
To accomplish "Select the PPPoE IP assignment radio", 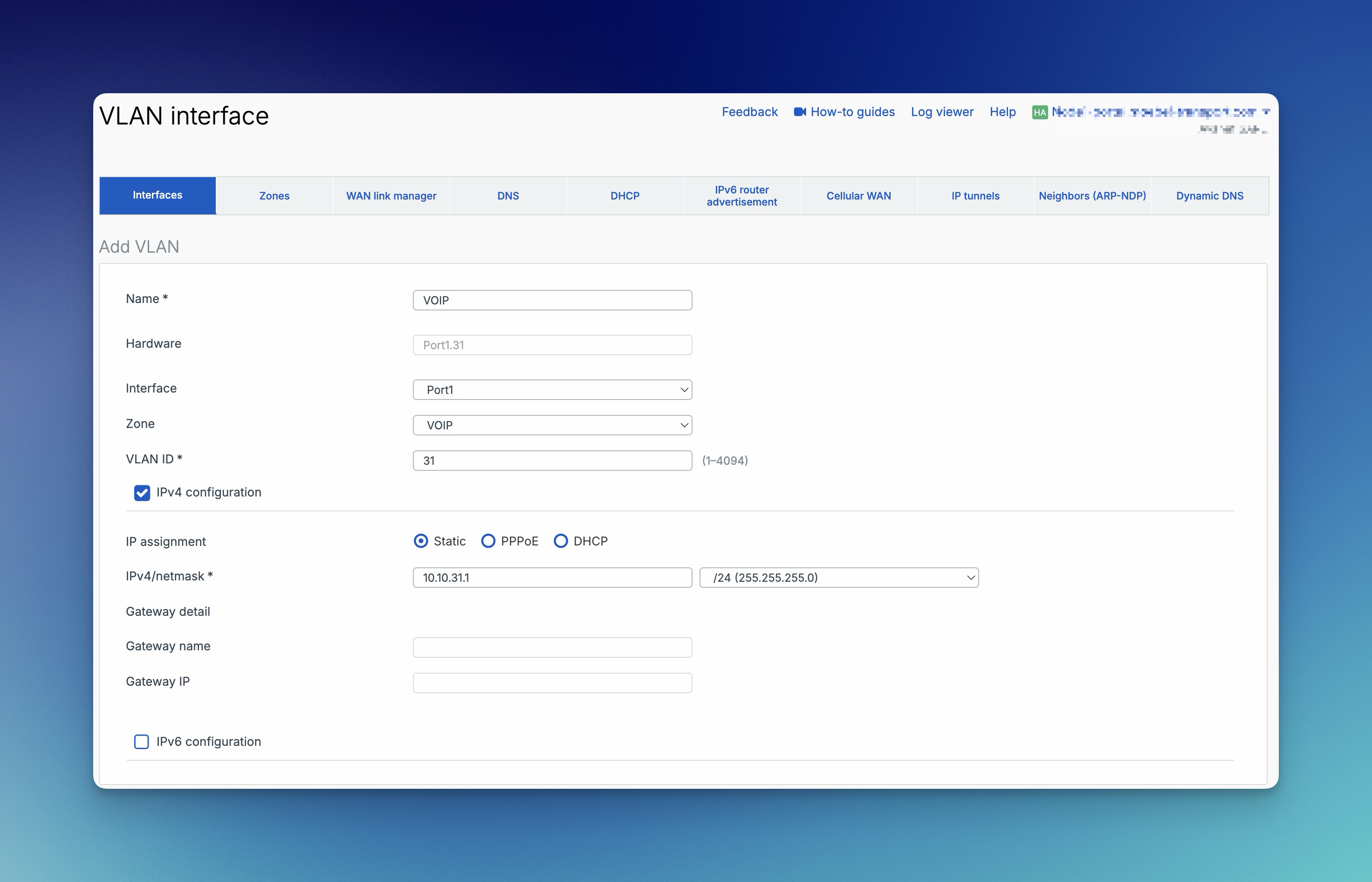I will [x=487, y=541].
